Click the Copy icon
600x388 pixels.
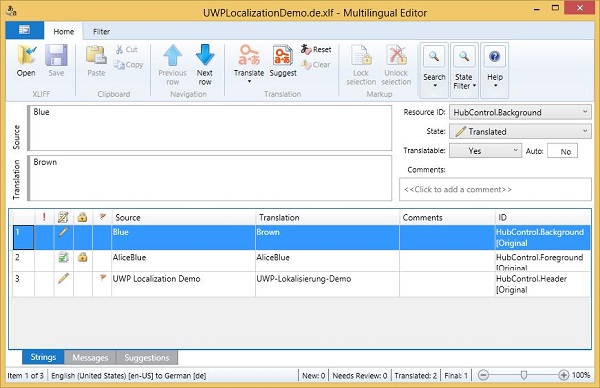click(x=119, y=65)
